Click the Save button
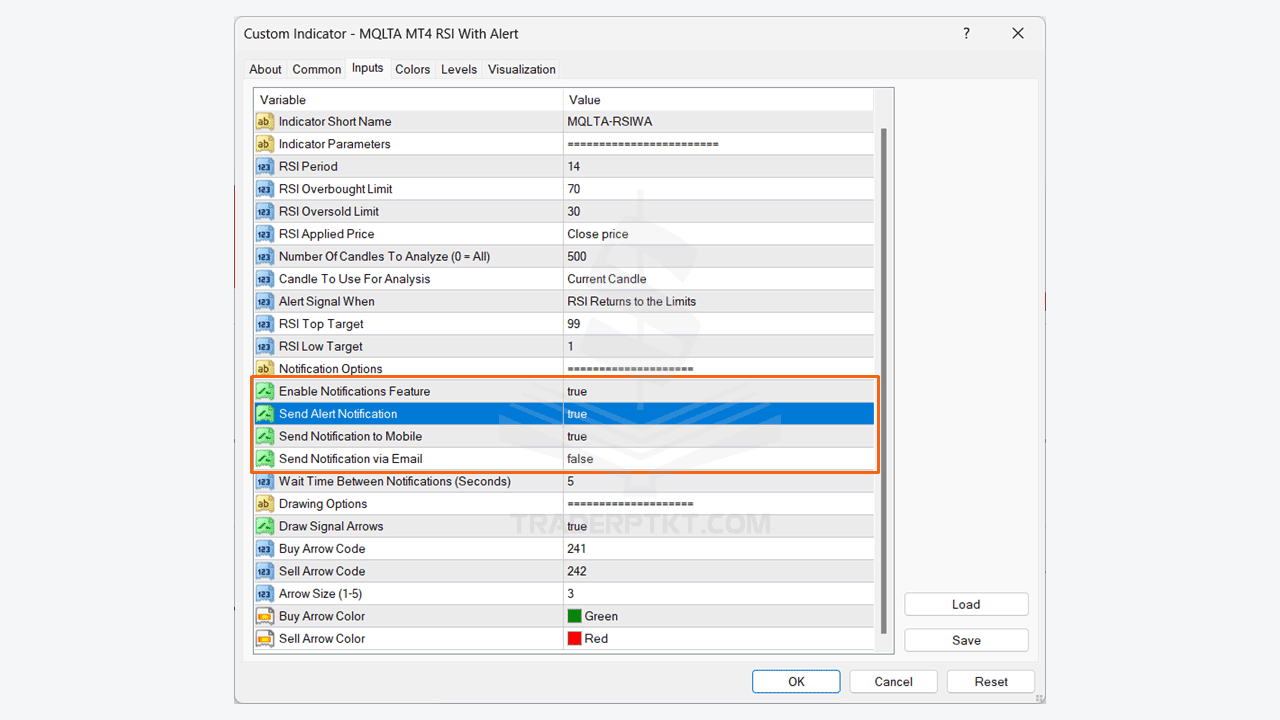Screen dimensions: 1280x720 pos(966,640)
